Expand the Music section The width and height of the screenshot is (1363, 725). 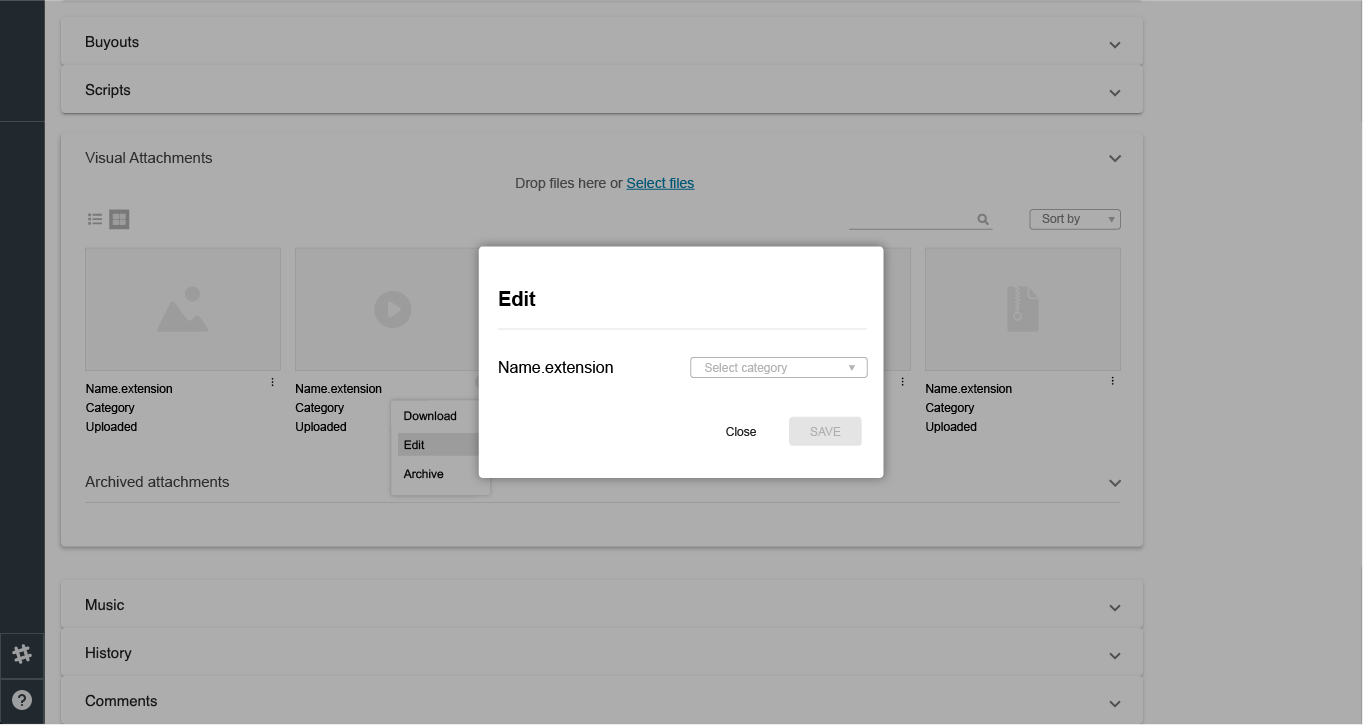click(x=1114, y=607)
